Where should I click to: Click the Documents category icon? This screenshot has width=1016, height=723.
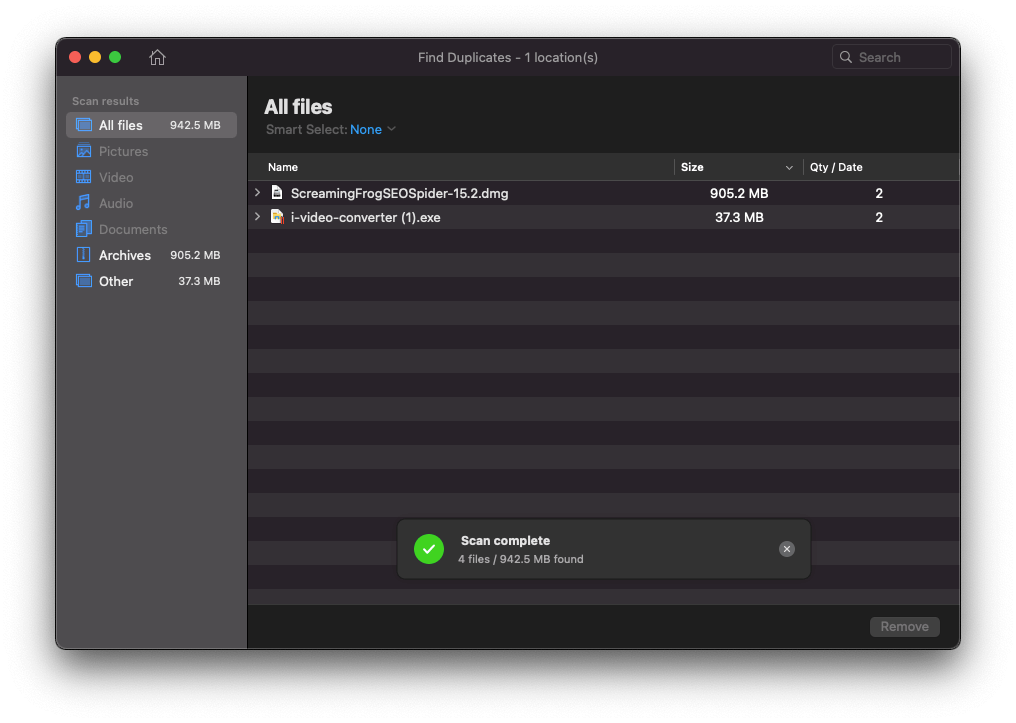(x=84, y=229)
